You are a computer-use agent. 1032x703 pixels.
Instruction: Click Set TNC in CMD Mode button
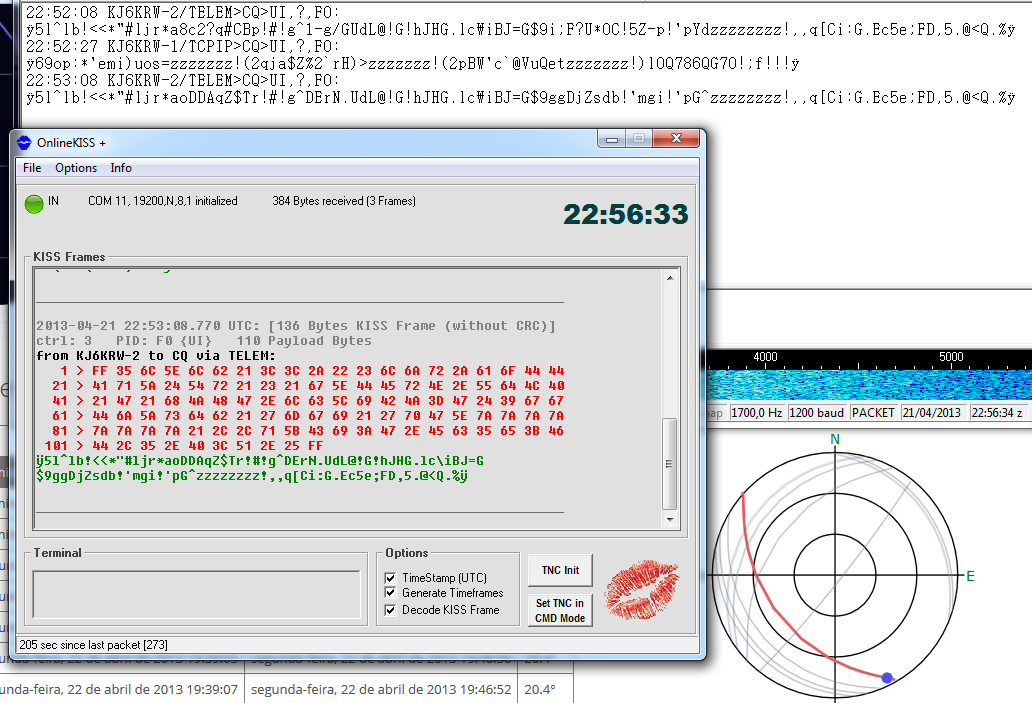pyautogui.click(x=559, y=609)
